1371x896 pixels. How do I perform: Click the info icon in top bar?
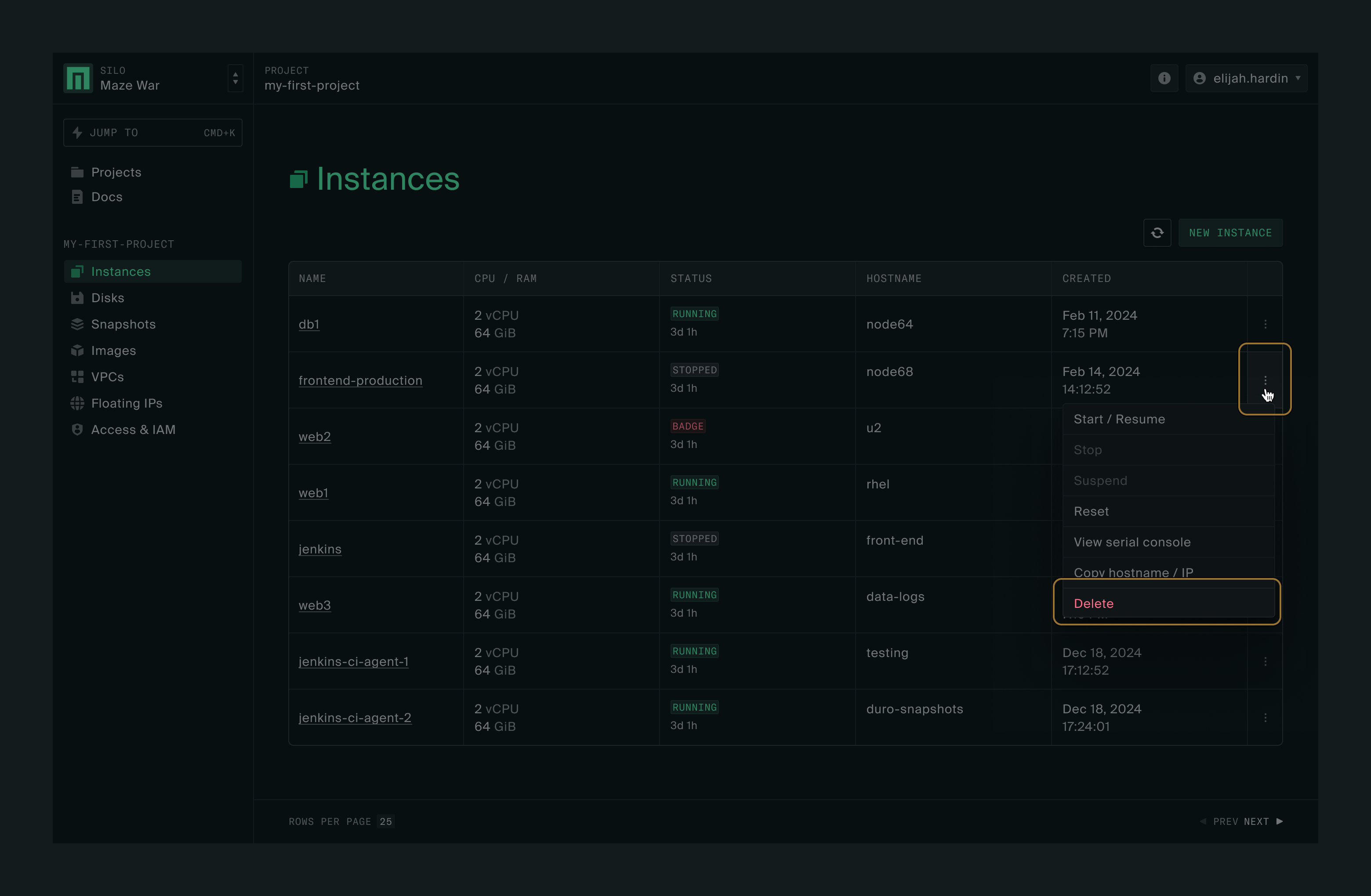(1164, 78)
